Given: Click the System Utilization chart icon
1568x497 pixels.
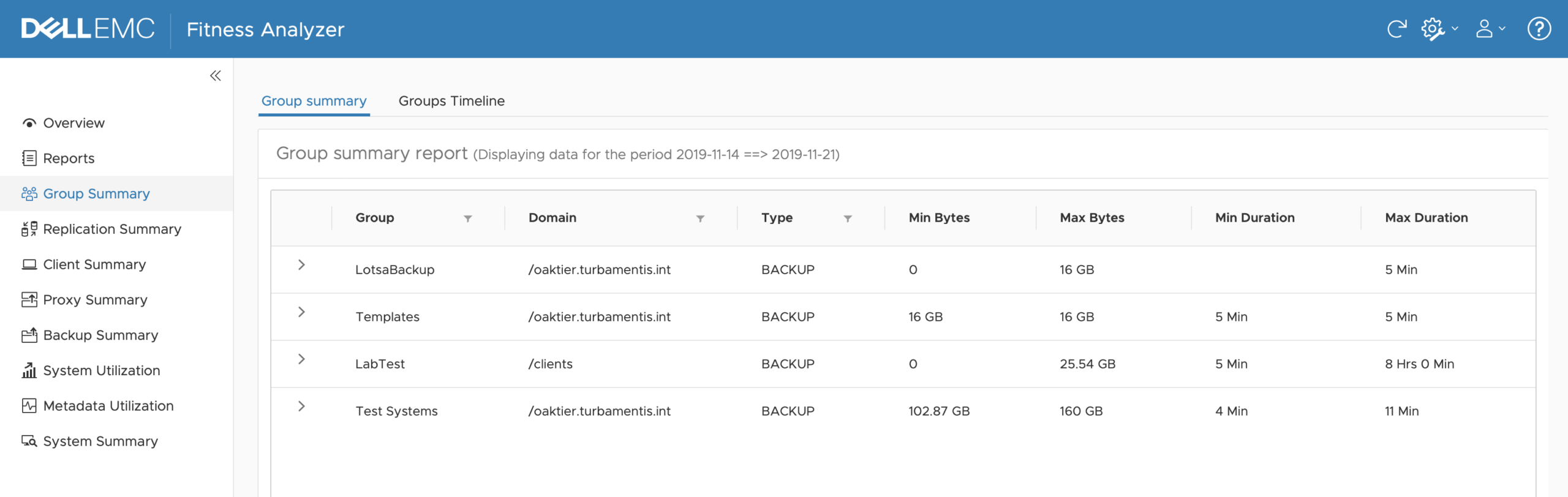Looking at the screenshot, I should click(x=29, y=370).
